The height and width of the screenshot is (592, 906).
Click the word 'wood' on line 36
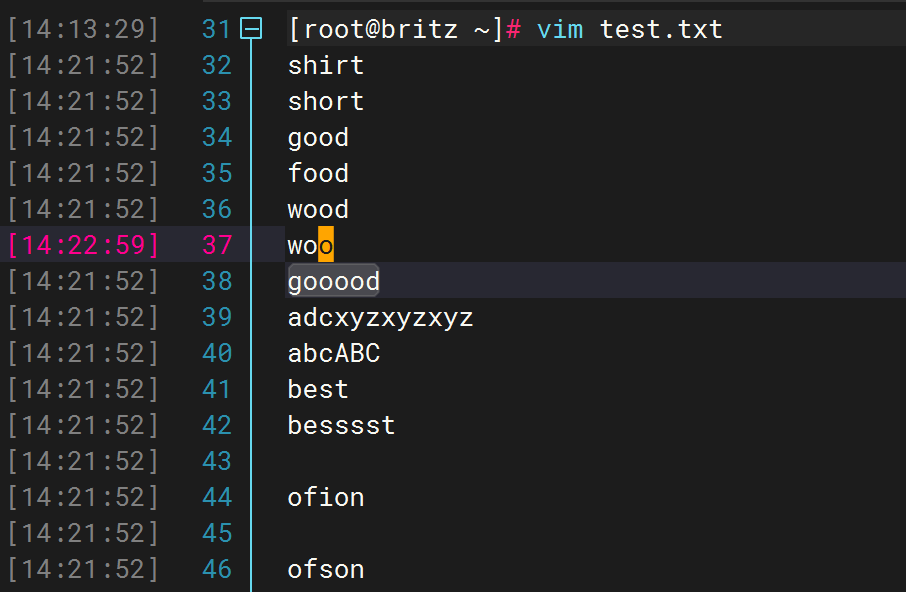318,209
